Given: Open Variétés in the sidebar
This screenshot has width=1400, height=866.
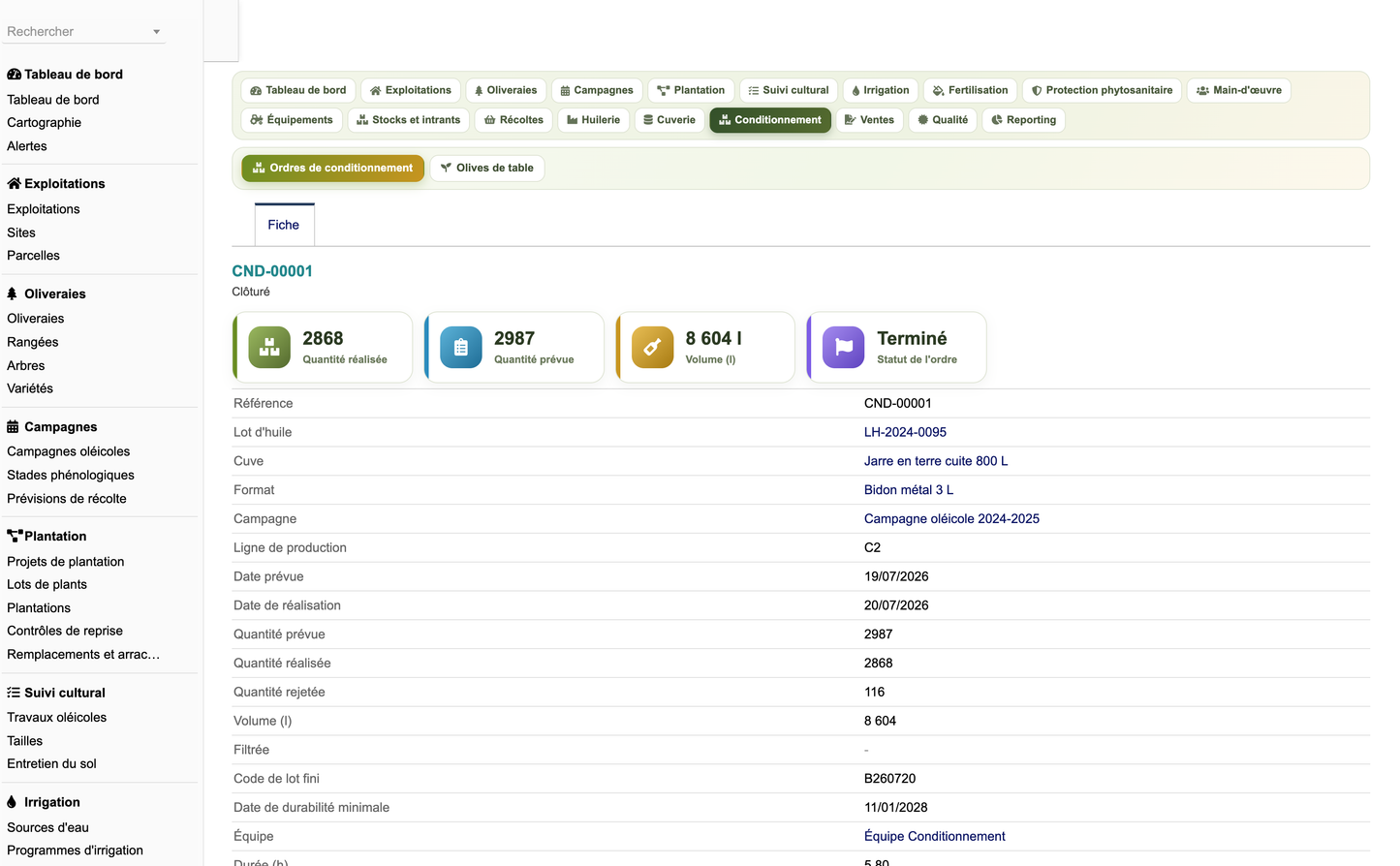Looking at the screenshot, I should 30,388.
